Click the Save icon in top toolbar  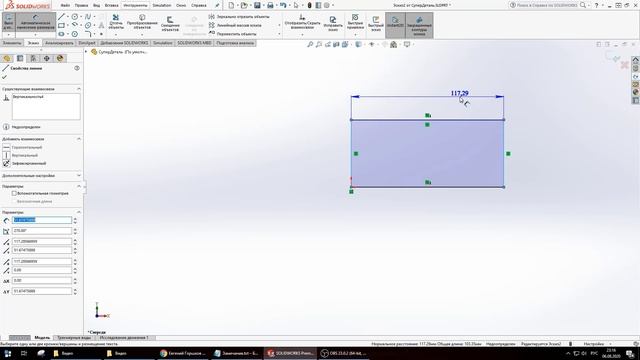coord(257,5)
